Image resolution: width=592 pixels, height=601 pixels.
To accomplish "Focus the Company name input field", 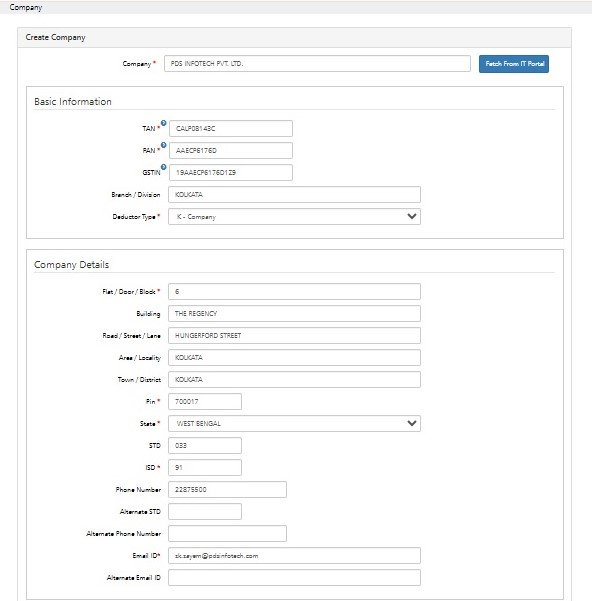I will [x=317, y=64].
